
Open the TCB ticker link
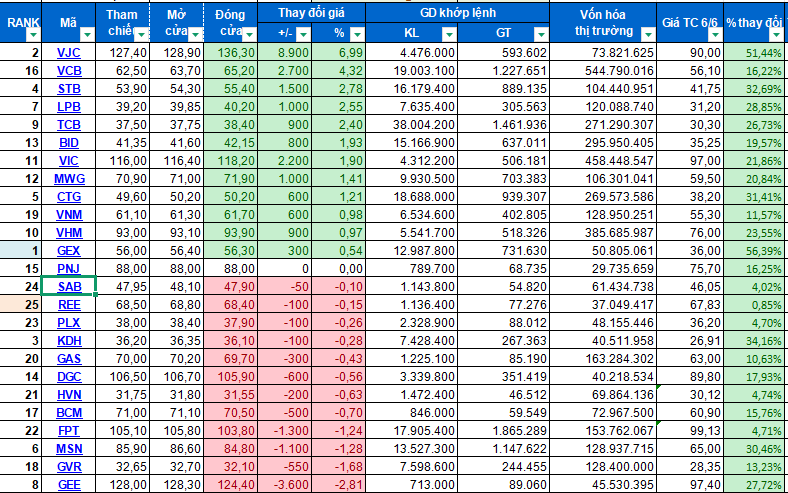point(69,125)
